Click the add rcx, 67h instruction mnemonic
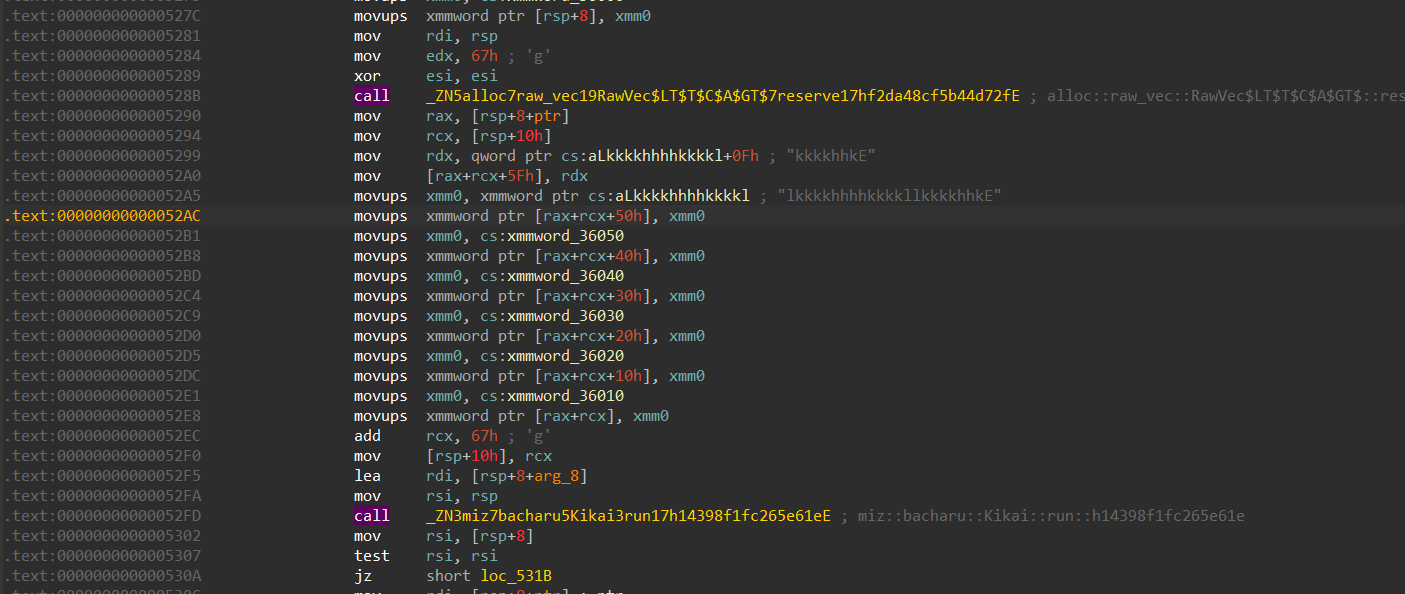This screenshot has width=1405, height=594. click(366, 436)
